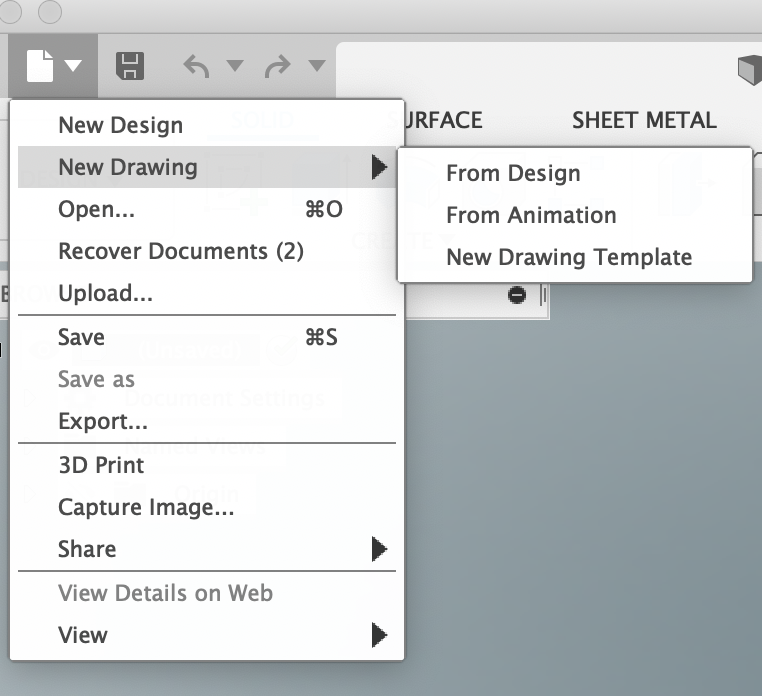762x696 pixels.
Task: Open the Undo history dropdown arrow
Action: point(235,65)
